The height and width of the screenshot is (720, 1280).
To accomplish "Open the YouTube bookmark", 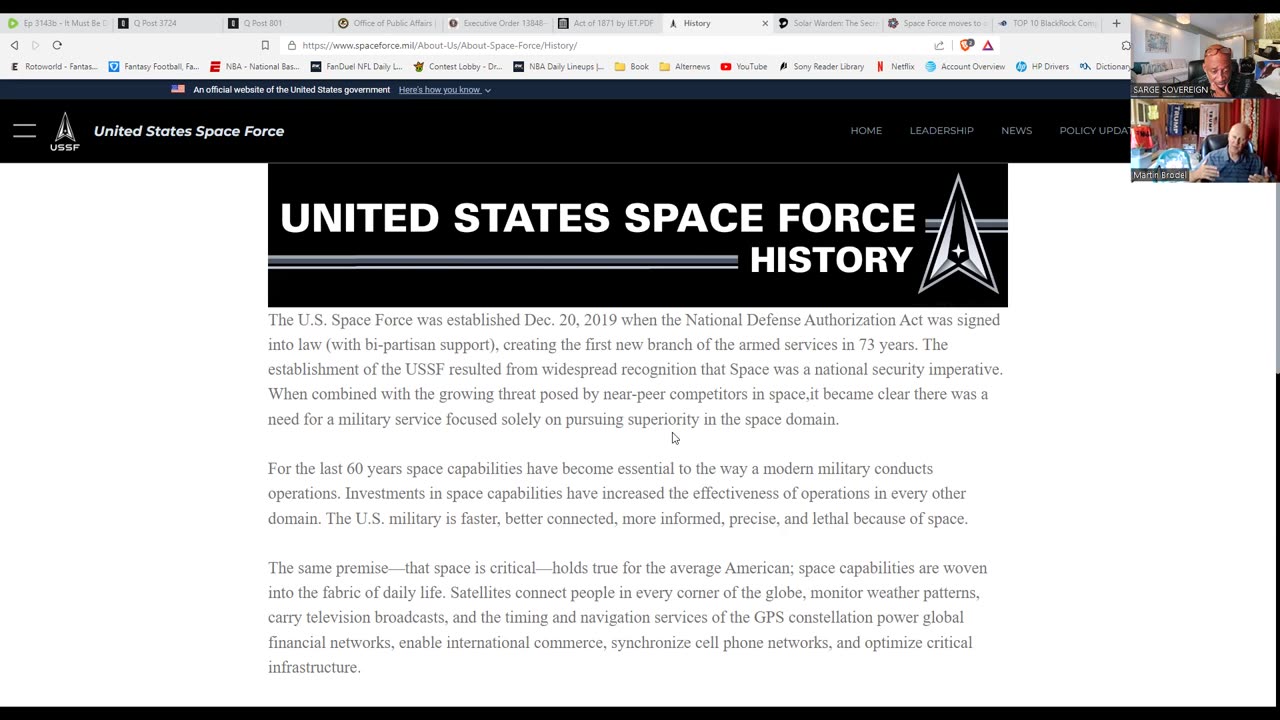I will point(743,67).
